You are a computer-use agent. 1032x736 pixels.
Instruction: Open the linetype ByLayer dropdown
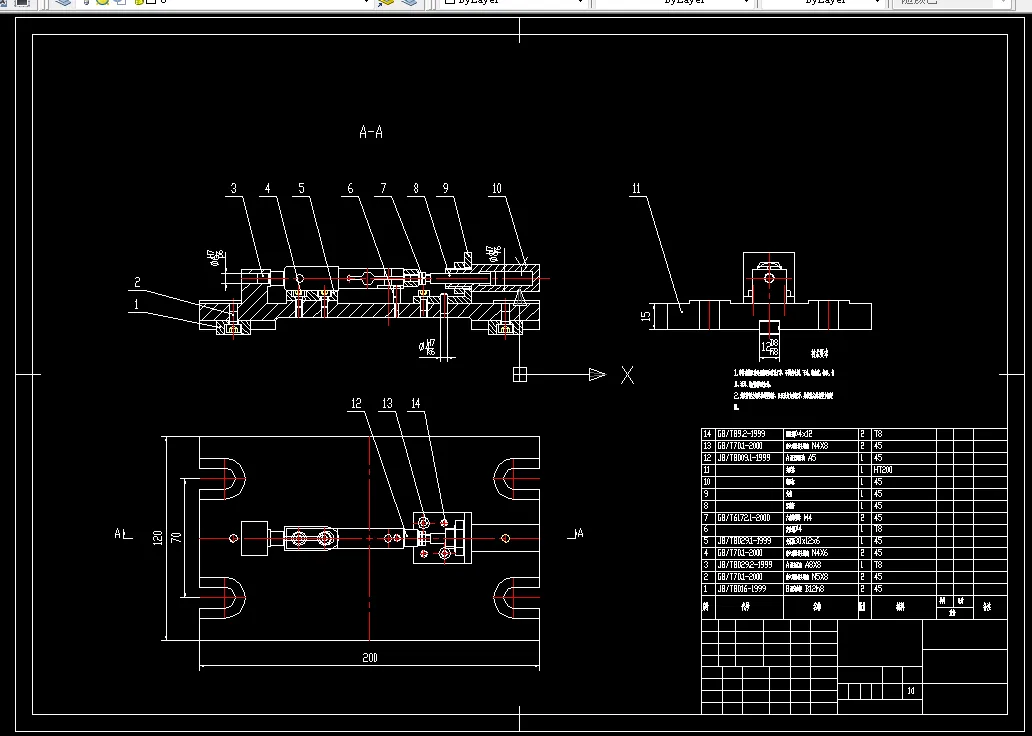[x=674, y=3]
